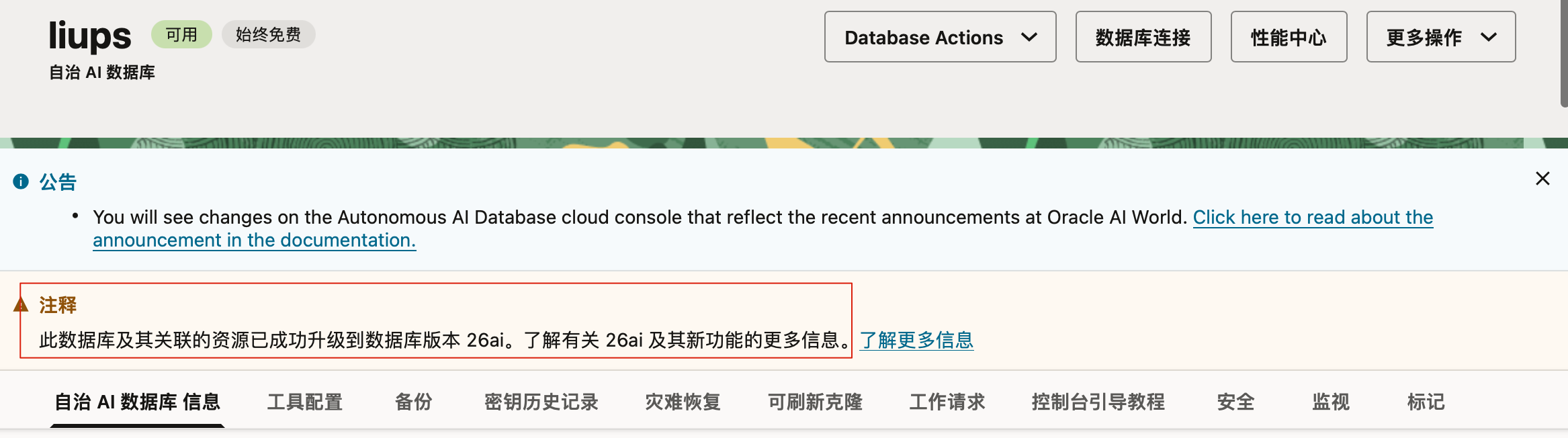1568x438 pixels.
Task: Open the 了解更多信息 link
Action: coord(916,341)
